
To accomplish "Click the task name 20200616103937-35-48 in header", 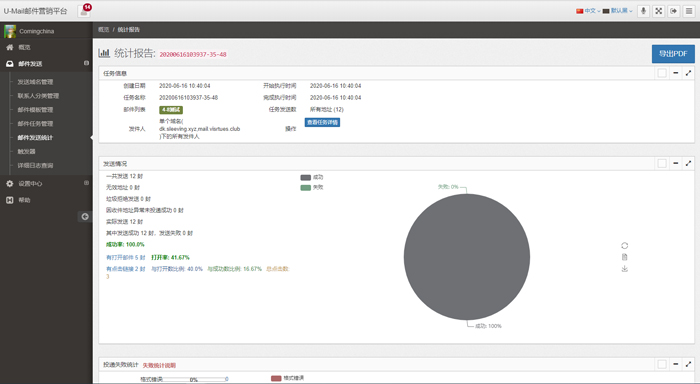I will (x=193, y=54).
